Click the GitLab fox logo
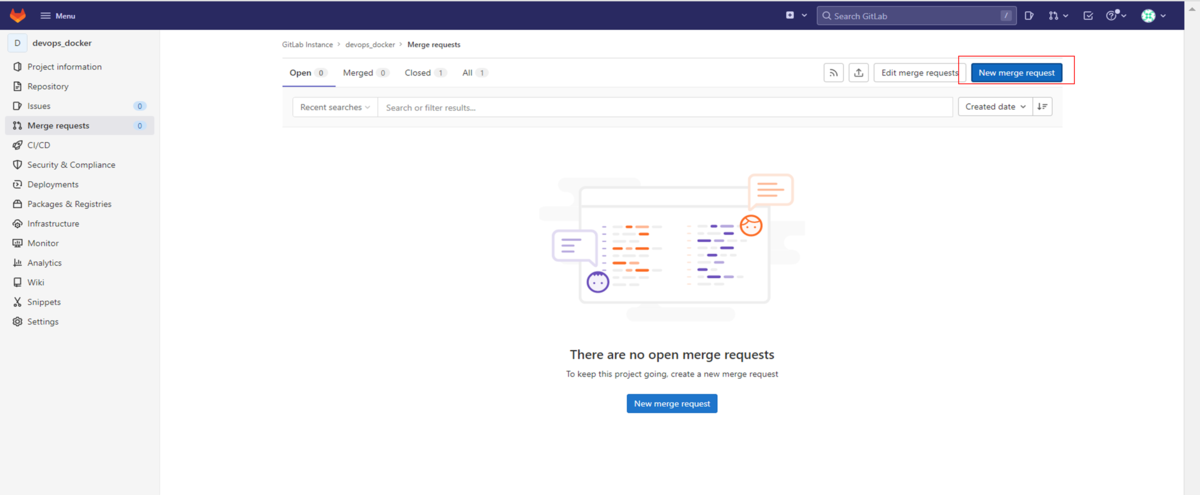 (18, 15)
